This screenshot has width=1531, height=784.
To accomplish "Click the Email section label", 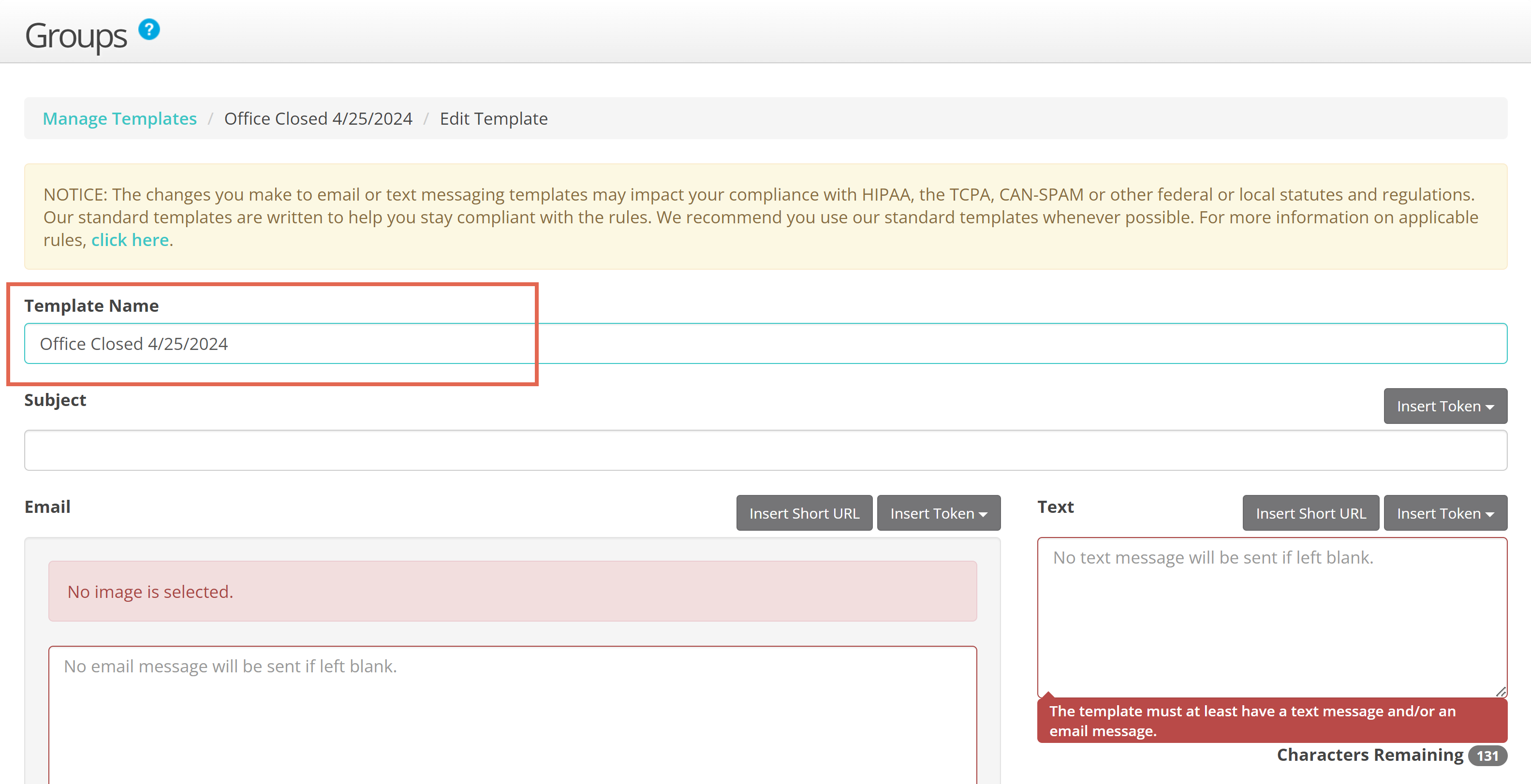I will point(47,507).
